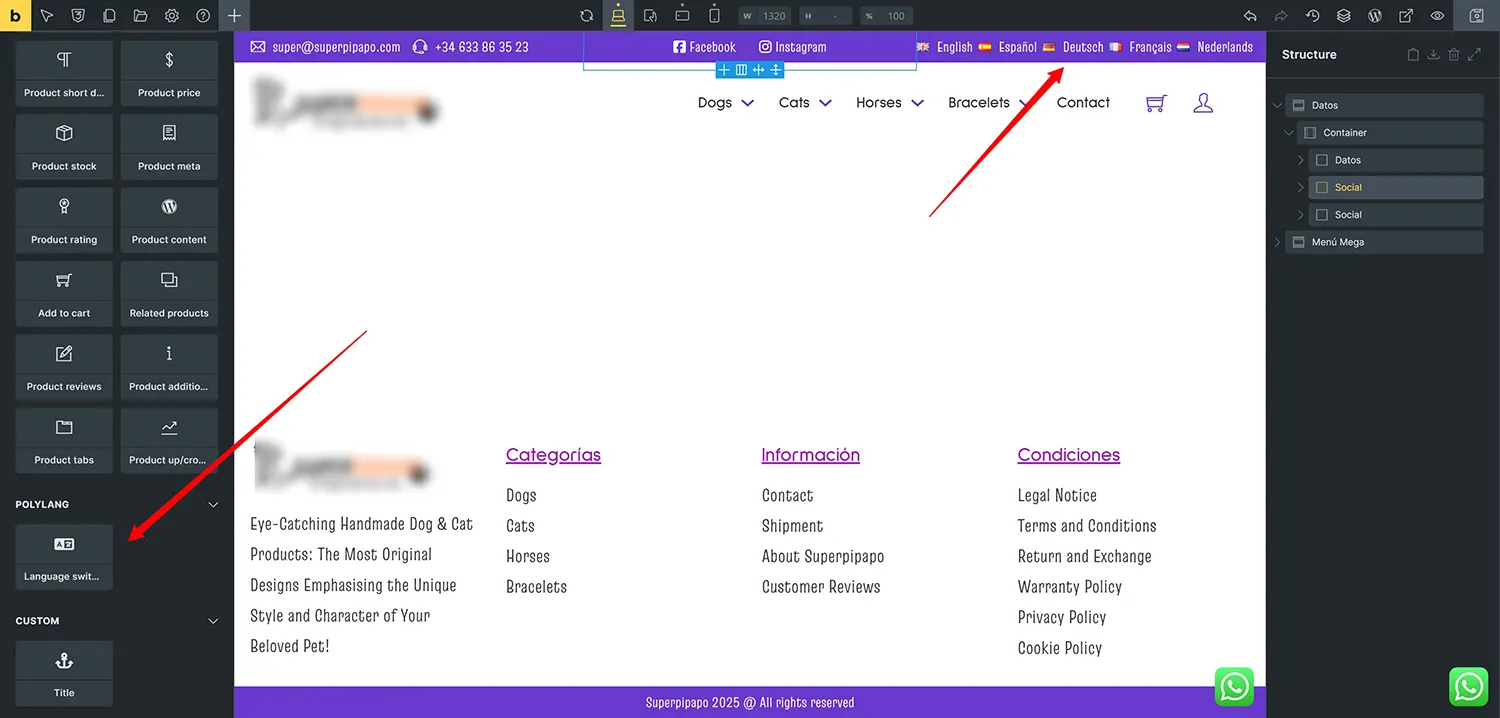This screenshot has height=718, width=1500.
Task: Expand Menú Mega in the Structure panel
Action: (1278, 241)
